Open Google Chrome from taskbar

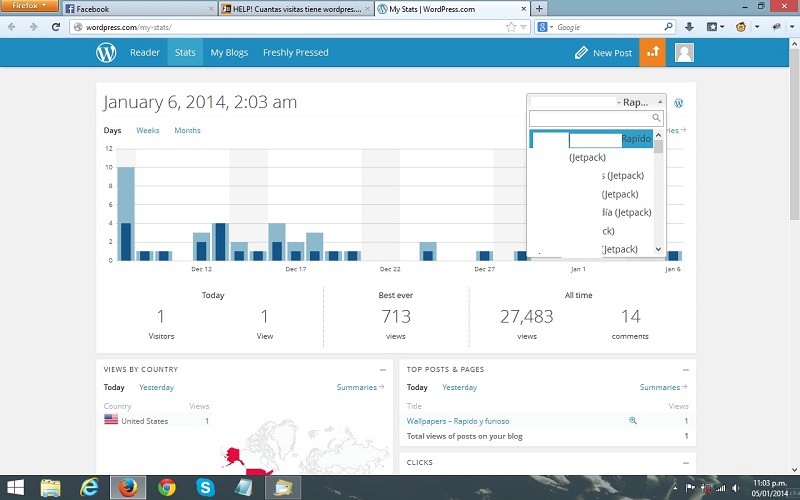point(166,488)
